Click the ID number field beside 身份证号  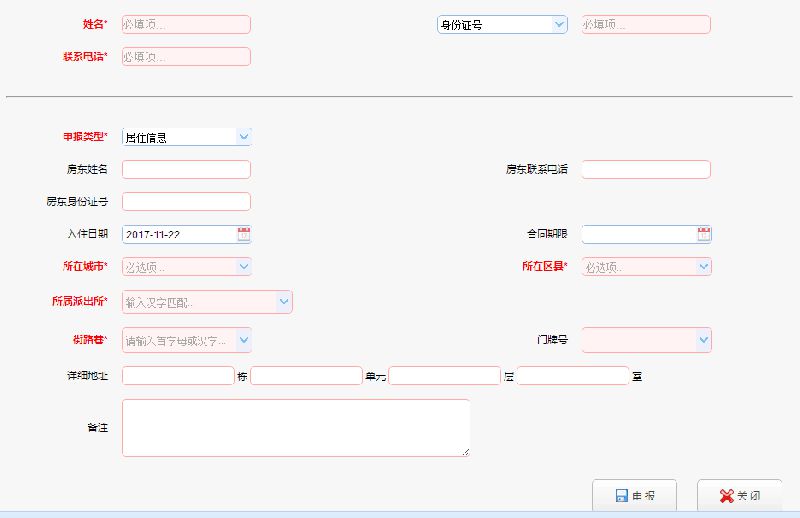coord(645,24)
